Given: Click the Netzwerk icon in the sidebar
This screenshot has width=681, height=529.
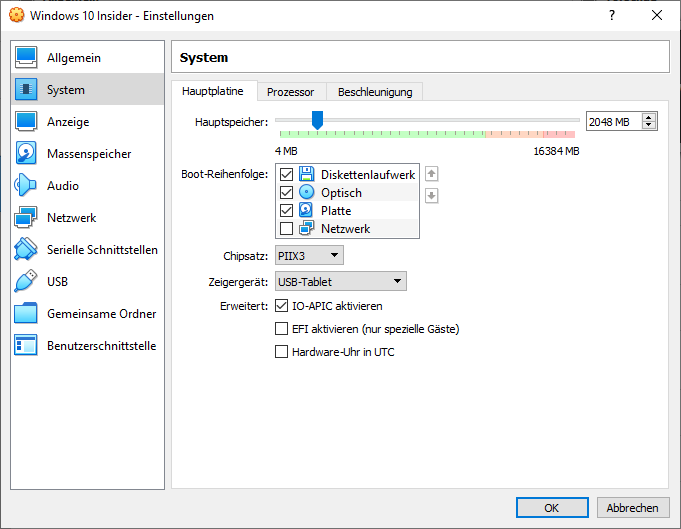Looking at the screenshot, I should pos(26,218).
